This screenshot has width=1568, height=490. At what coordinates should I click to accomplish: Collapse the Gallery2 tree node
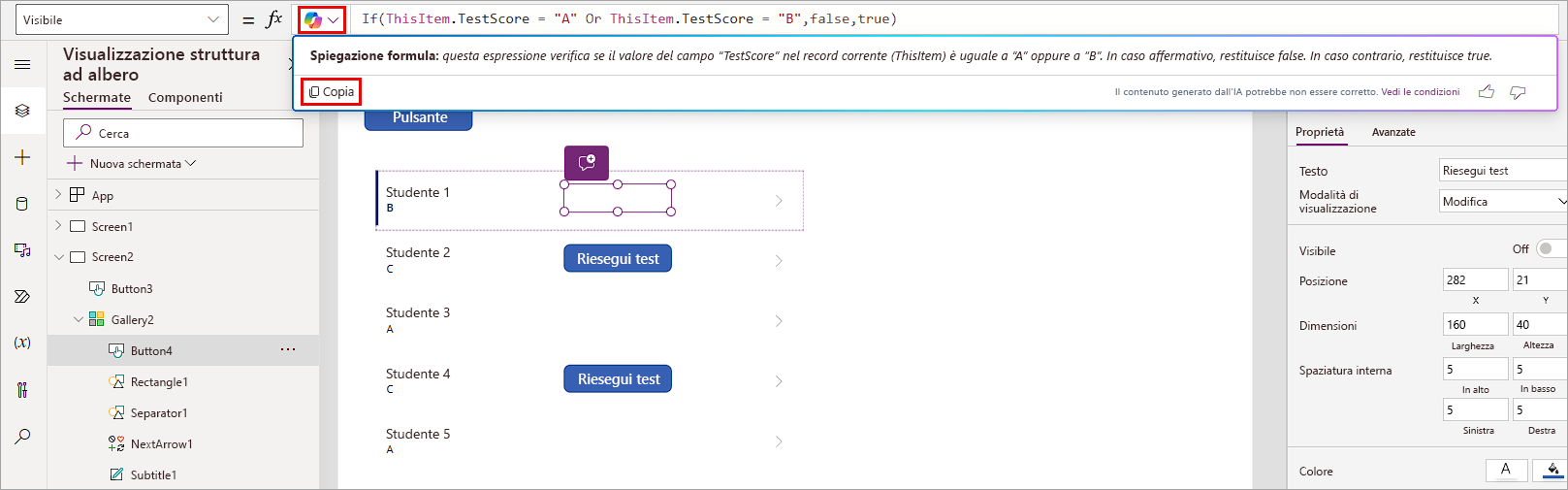pyautogui.click(x=79, y=319)
